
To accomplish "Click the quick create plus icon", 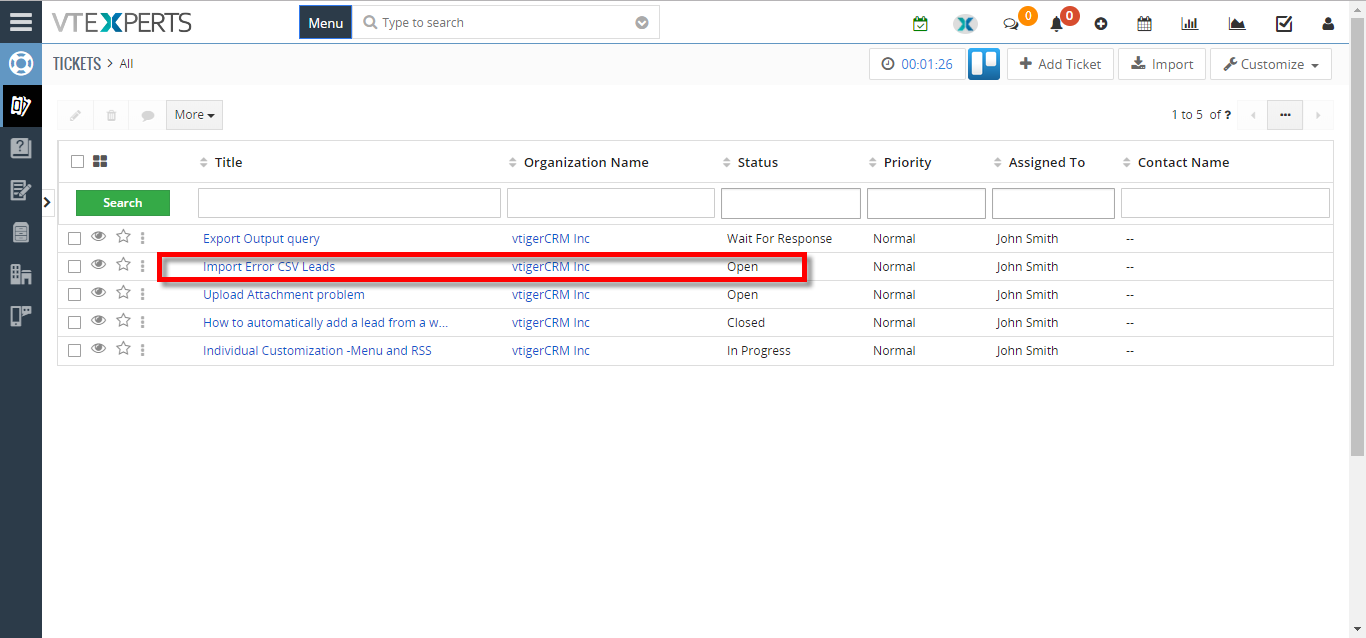I will (1101, 23).
